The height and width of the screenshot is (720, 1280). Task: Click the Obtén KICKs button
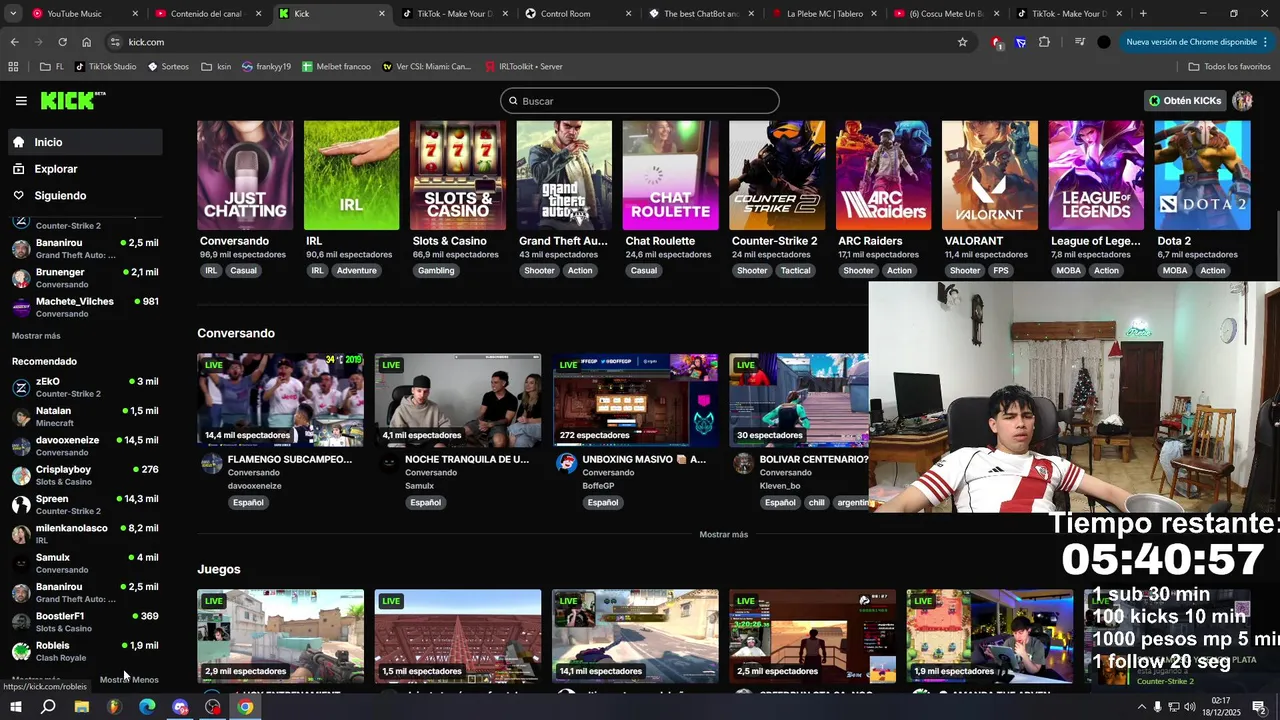coord(1185,101)
